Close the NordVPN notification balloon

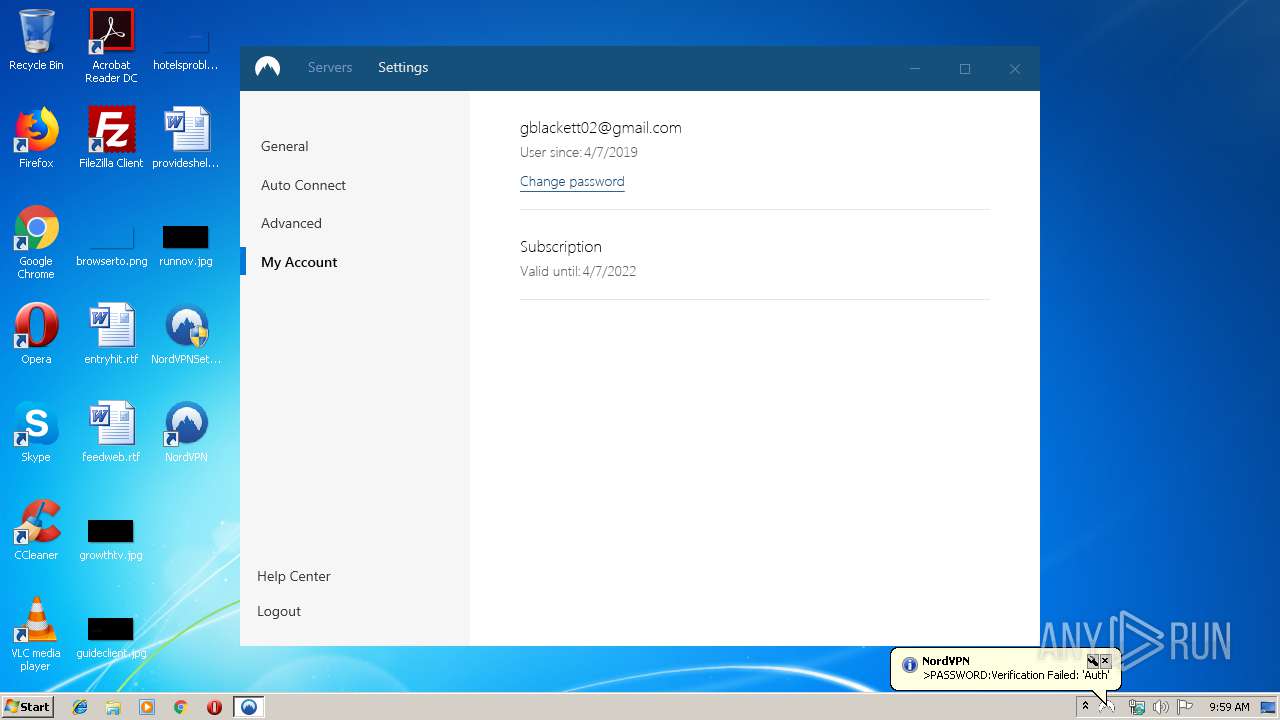[x=1105, y=661]
